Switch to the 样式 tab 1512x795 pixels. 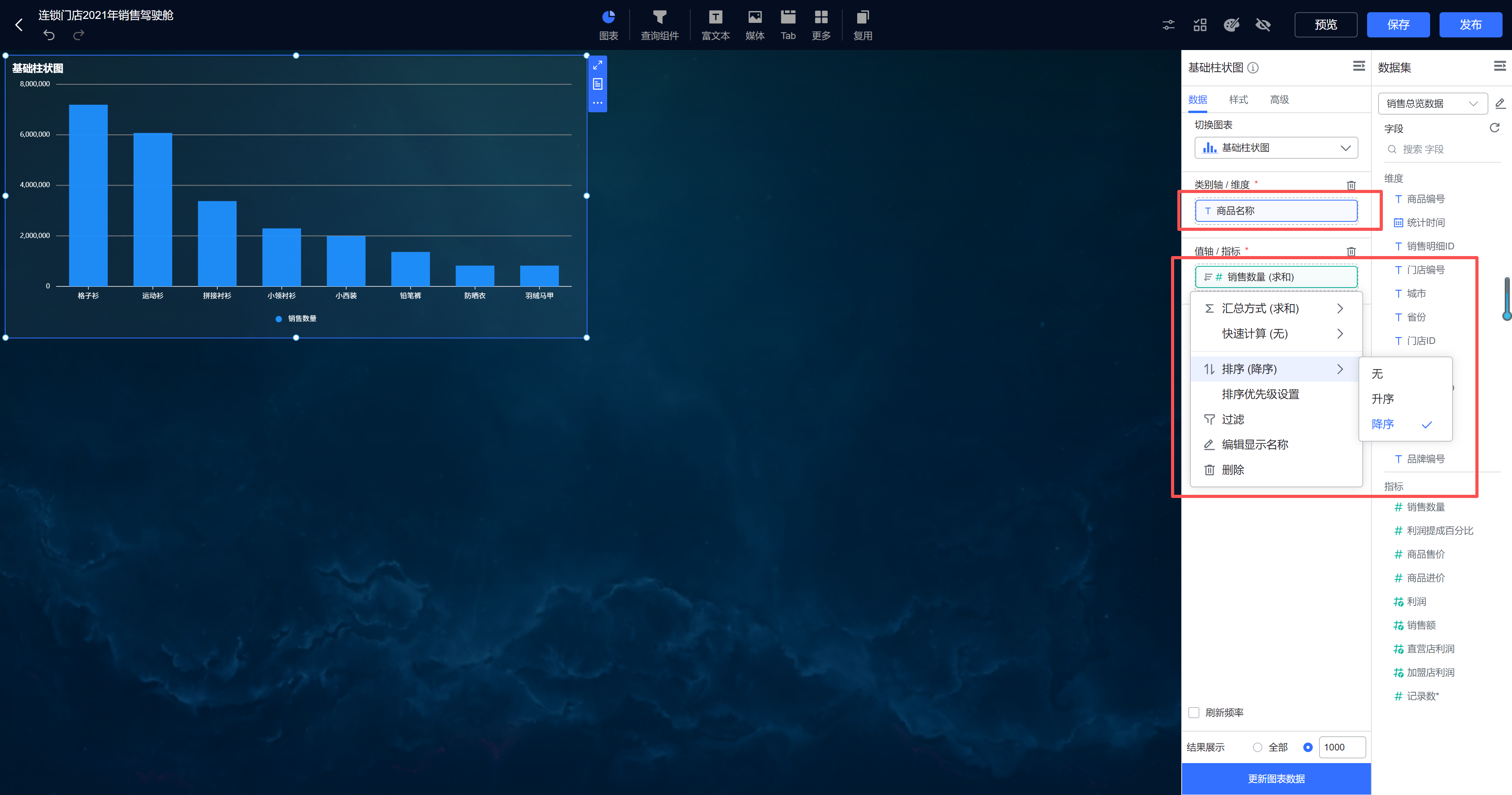1238,100
